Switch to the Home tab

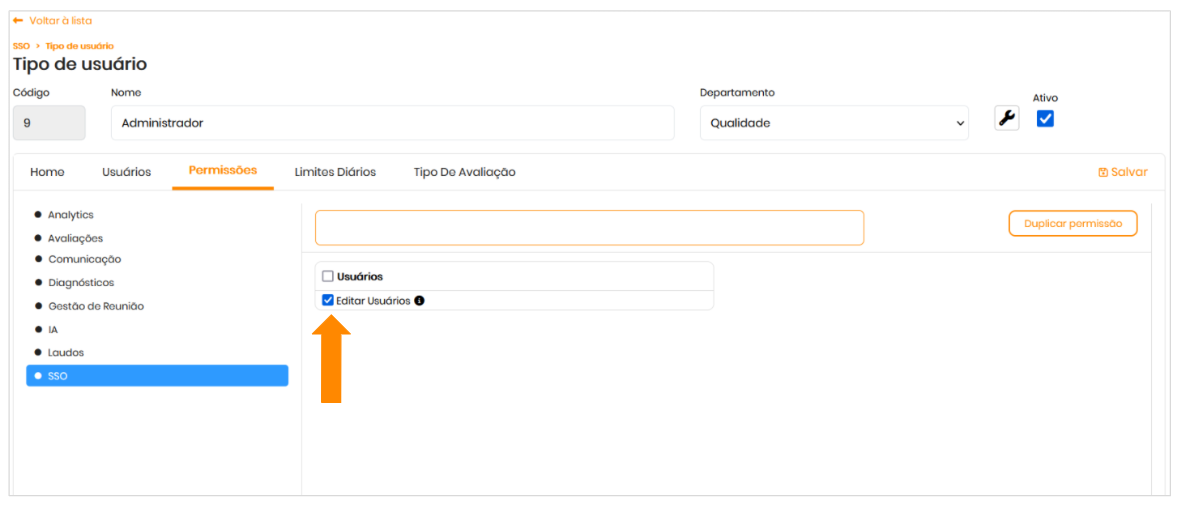coord(47,172)
